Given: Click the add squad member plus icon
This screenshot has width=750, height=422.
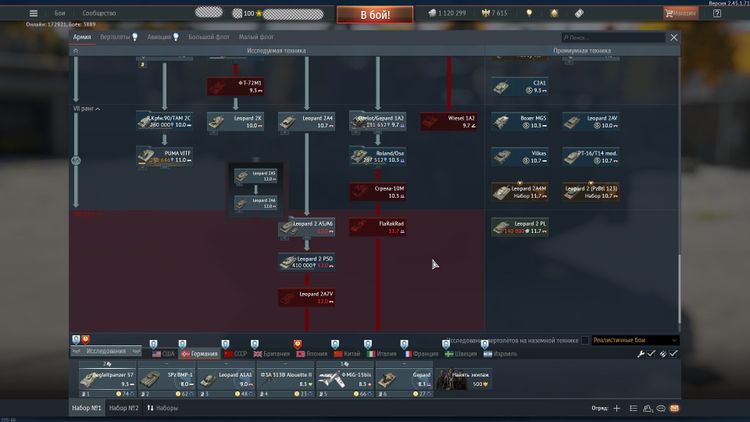Looking at the screenshot, I should (617, 409).
